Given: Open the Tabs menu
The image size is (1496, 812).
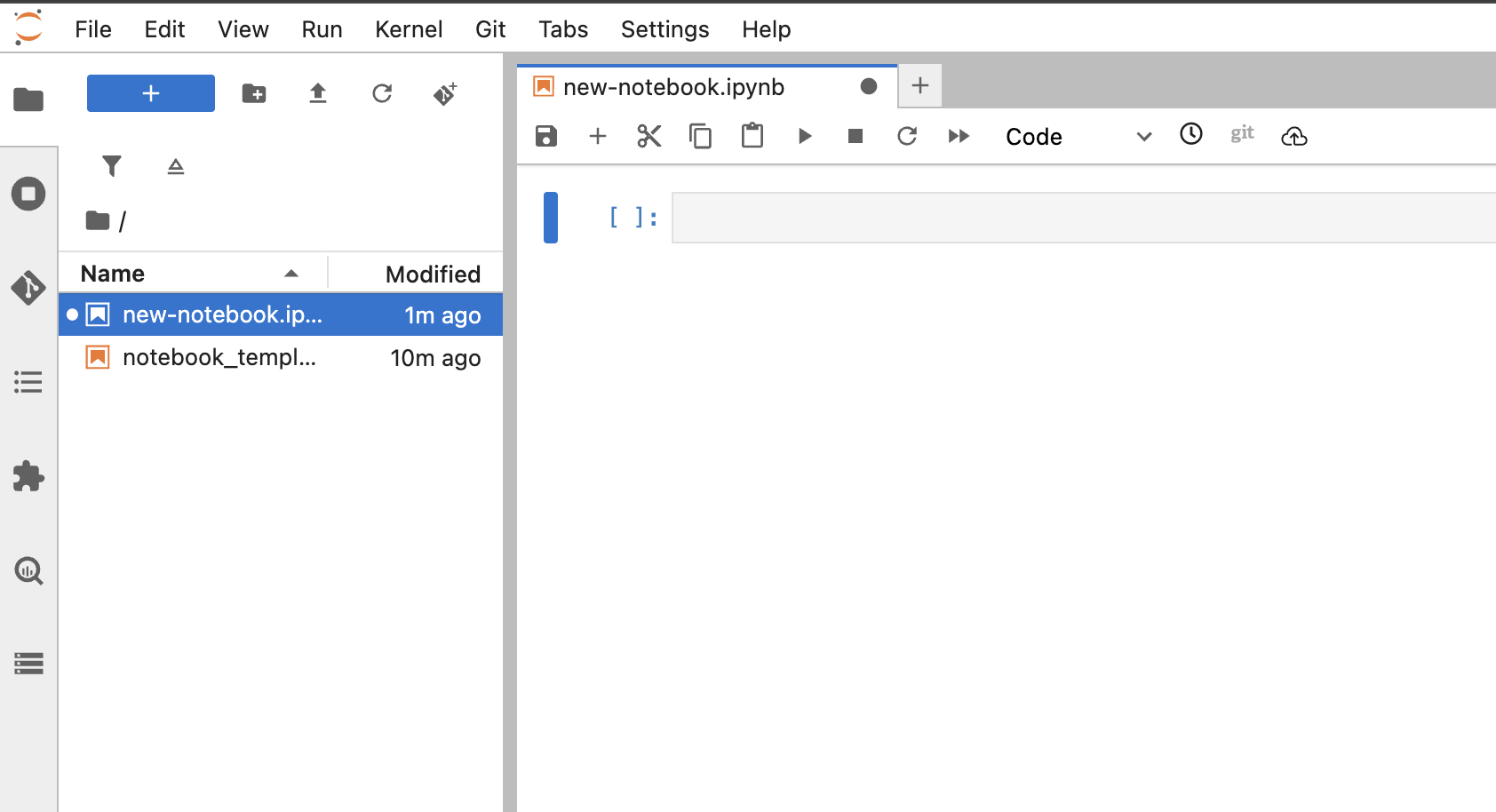Looking at the screenshot, I should [563, 29].
